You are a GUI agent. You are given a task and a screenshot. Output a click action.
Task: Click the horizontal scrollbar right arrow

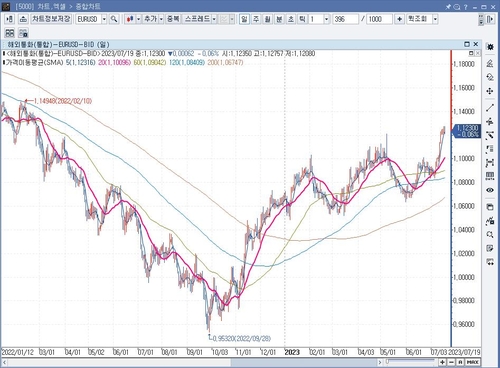pos(380,362)
